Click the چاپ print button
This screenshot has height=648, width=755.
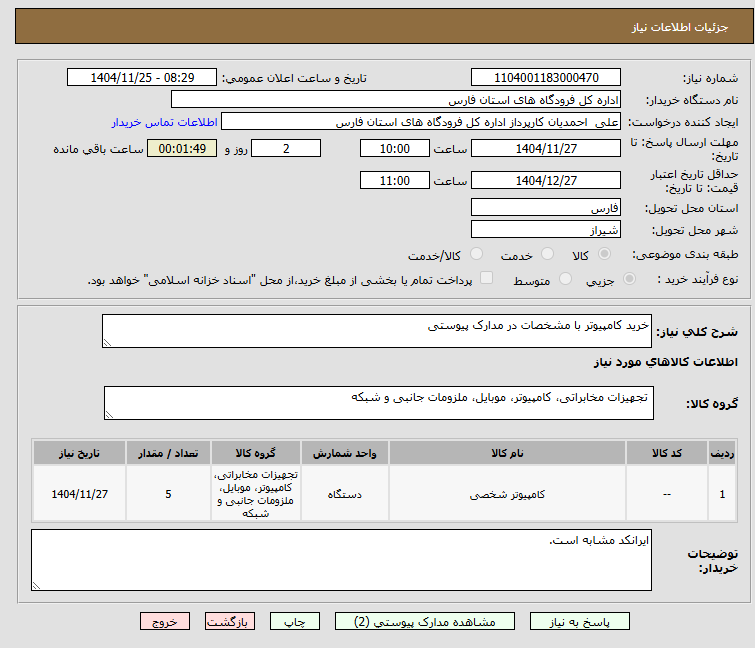tap(295, 622)
